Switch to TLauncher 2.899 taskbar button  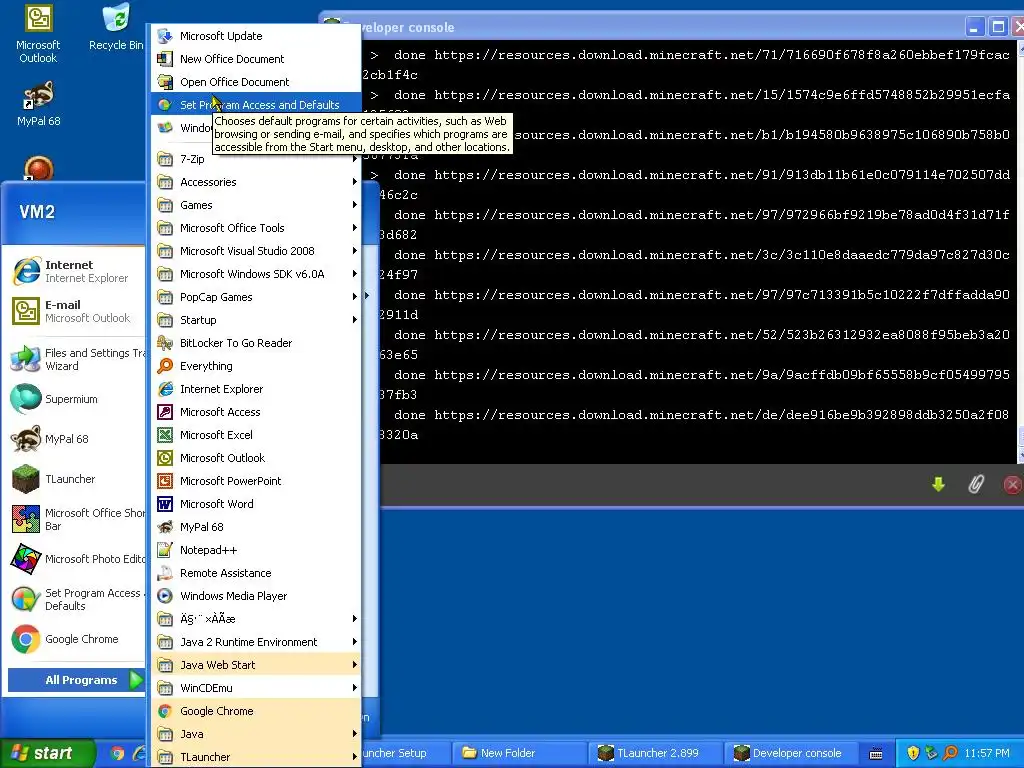[x=655, y=753]
